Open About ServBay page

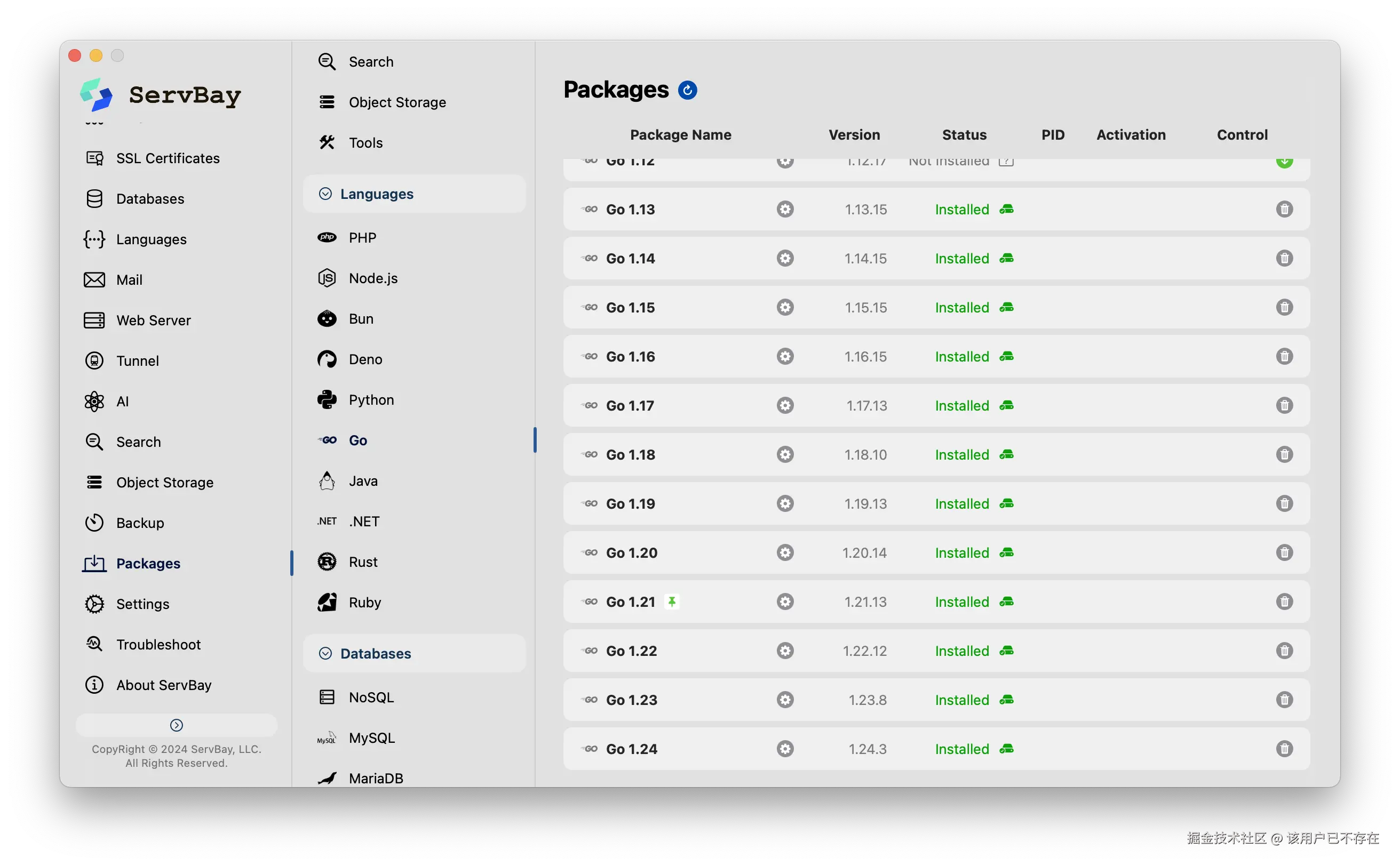pos(163,685)
